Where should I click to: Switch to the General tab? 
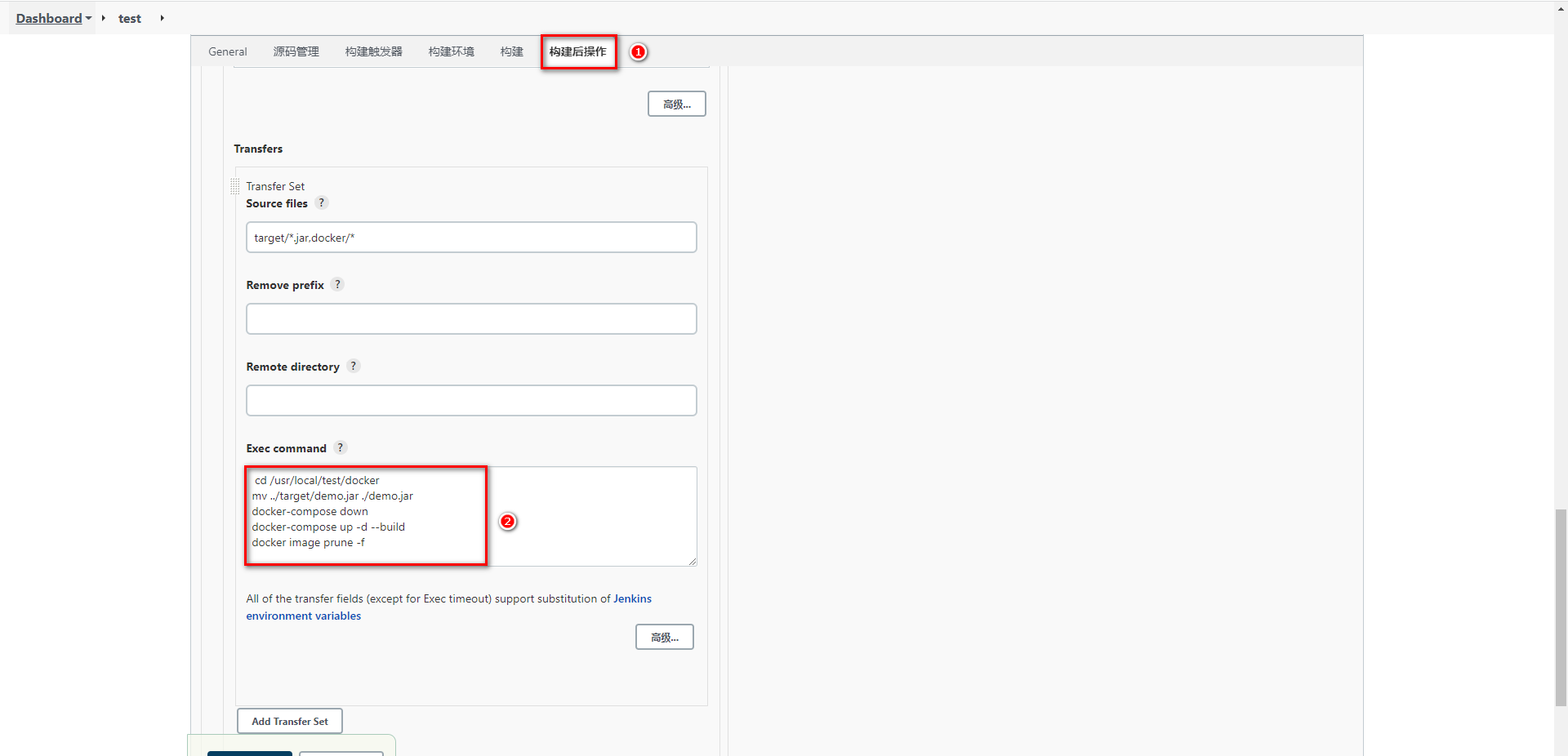[x=228, y=51]
